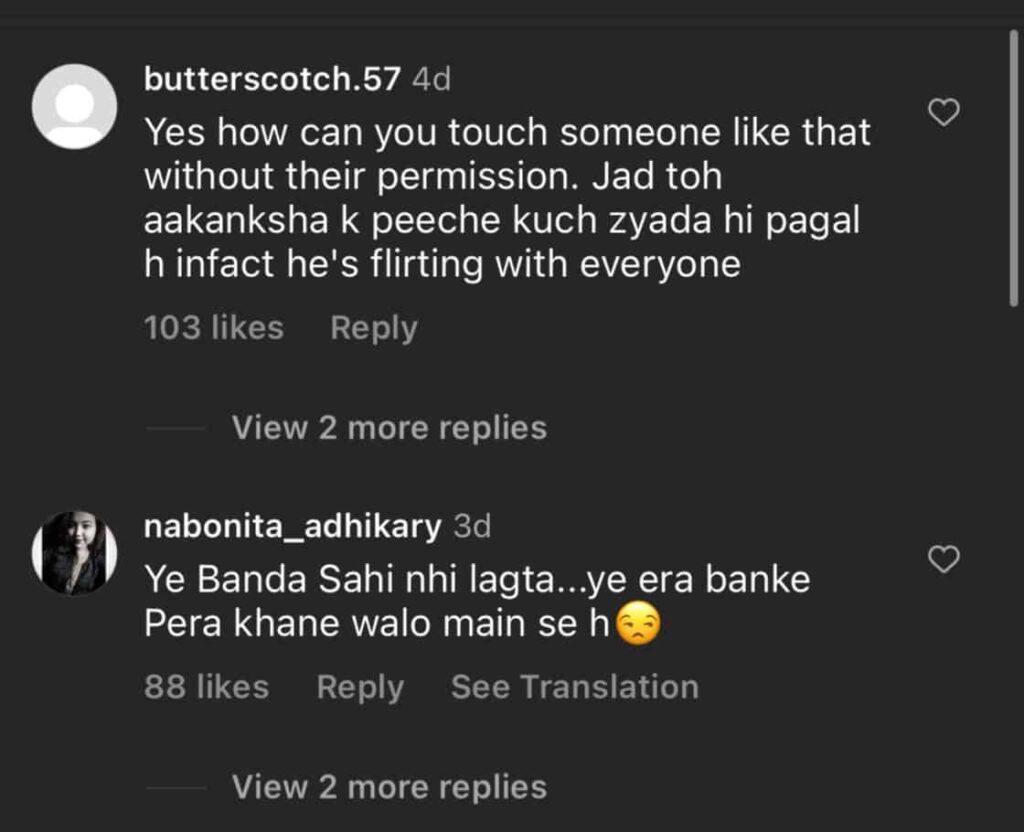This screenshot has height=832, width=1024.
Task: Click See Translation on nabonita_adhikary's comment
Action: point(574,687)
